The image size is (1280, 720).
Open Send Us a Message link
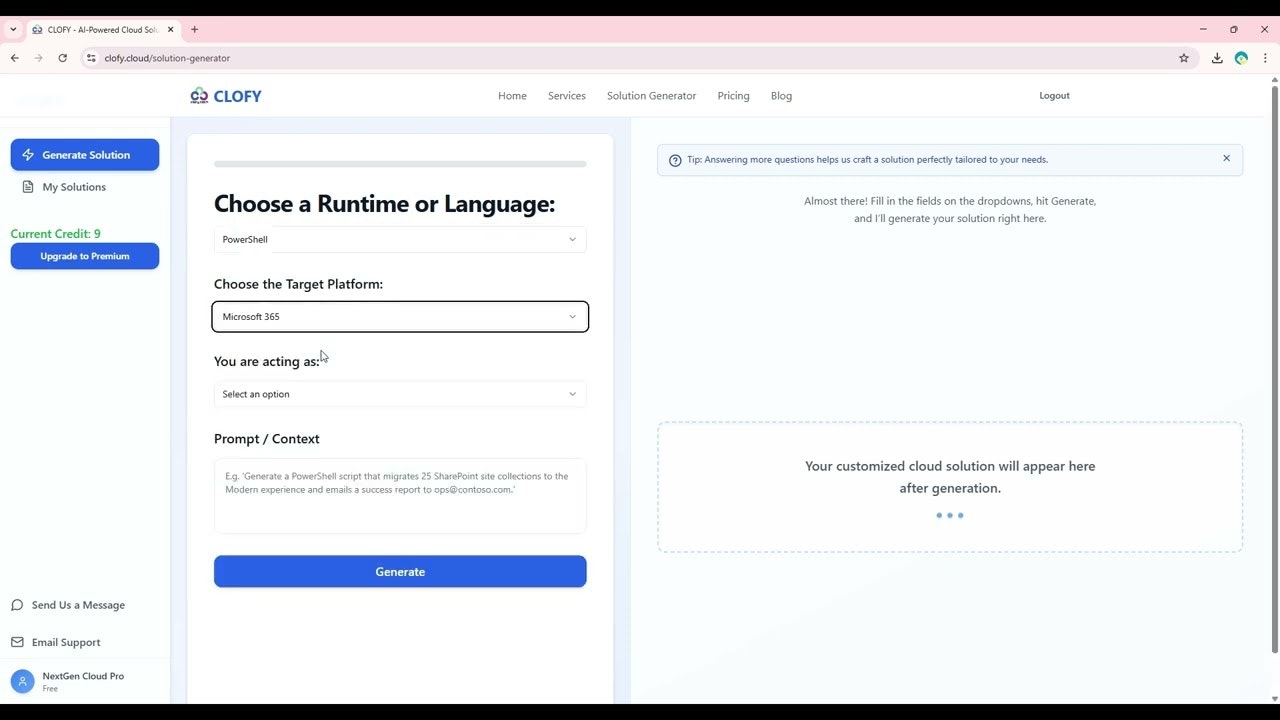[78, 605]
